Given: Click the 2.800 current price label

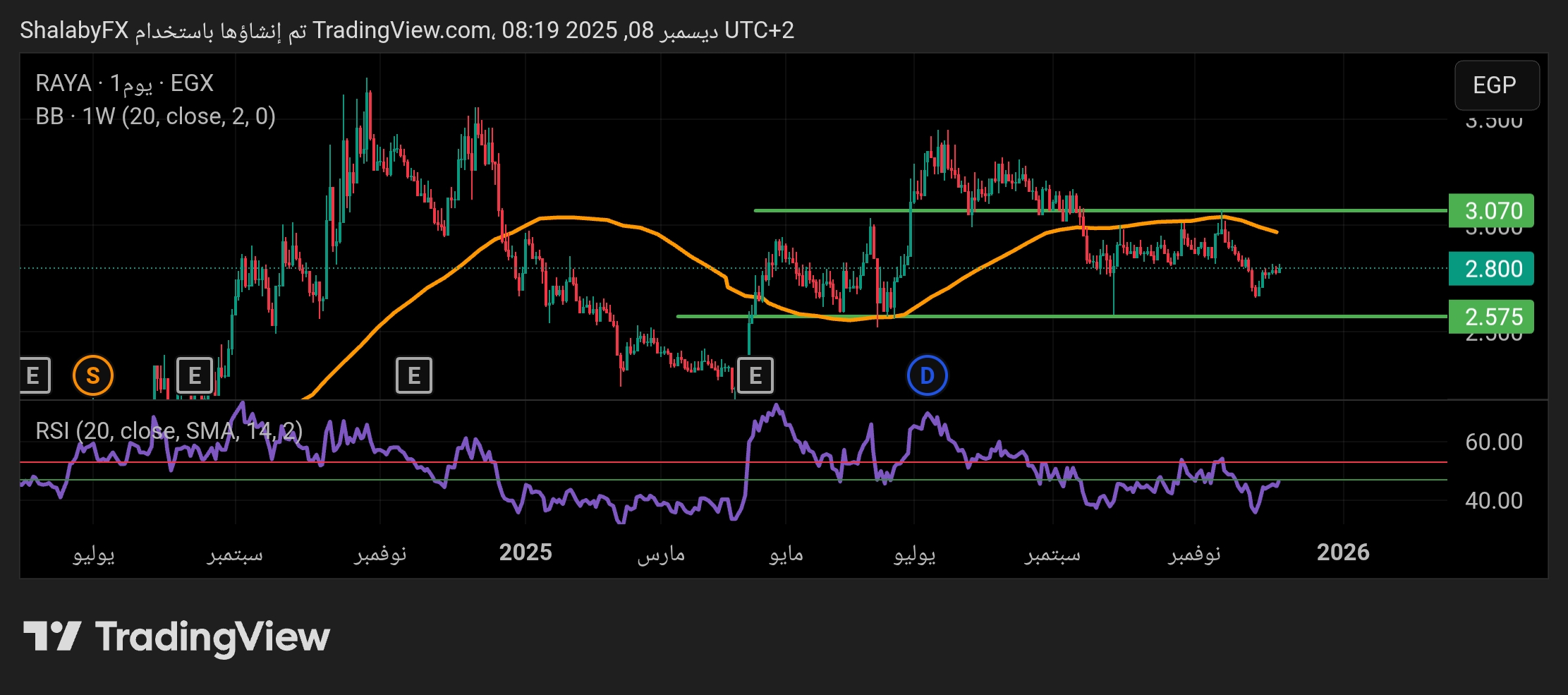Looking at the screenshot, I should click(1491, 269).
